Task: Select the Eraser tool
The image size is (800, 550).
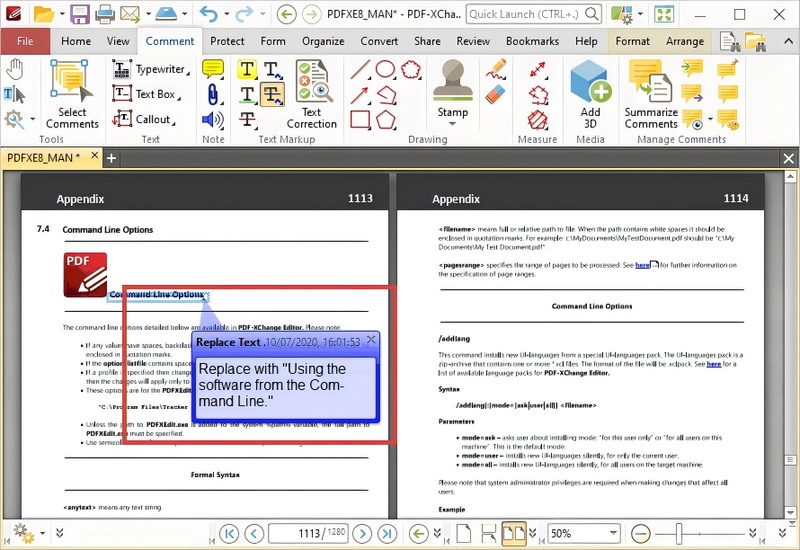Action: (x=496, y=95)
